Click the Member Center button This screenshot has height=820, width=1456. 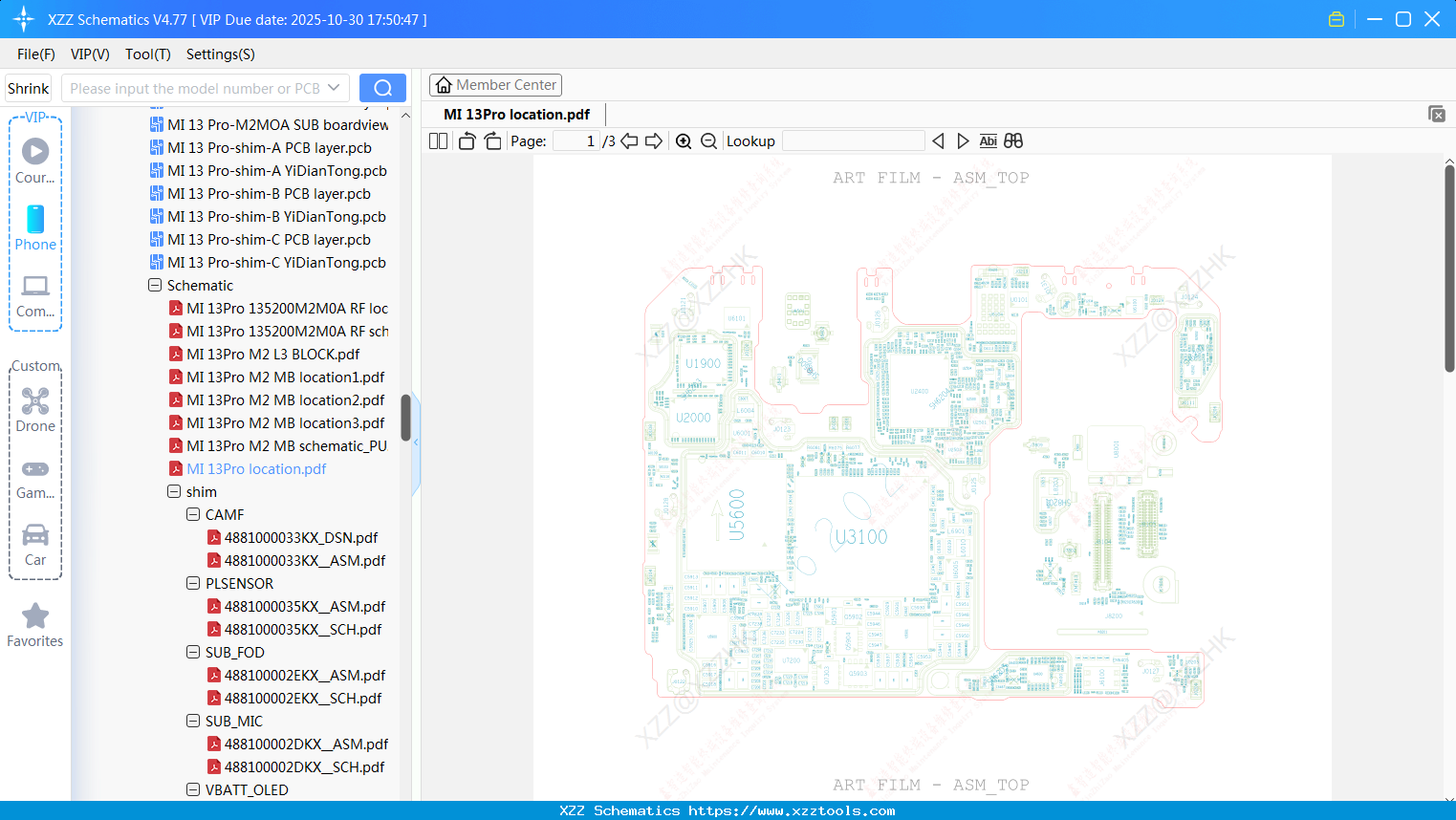click(x=495, y=84)
